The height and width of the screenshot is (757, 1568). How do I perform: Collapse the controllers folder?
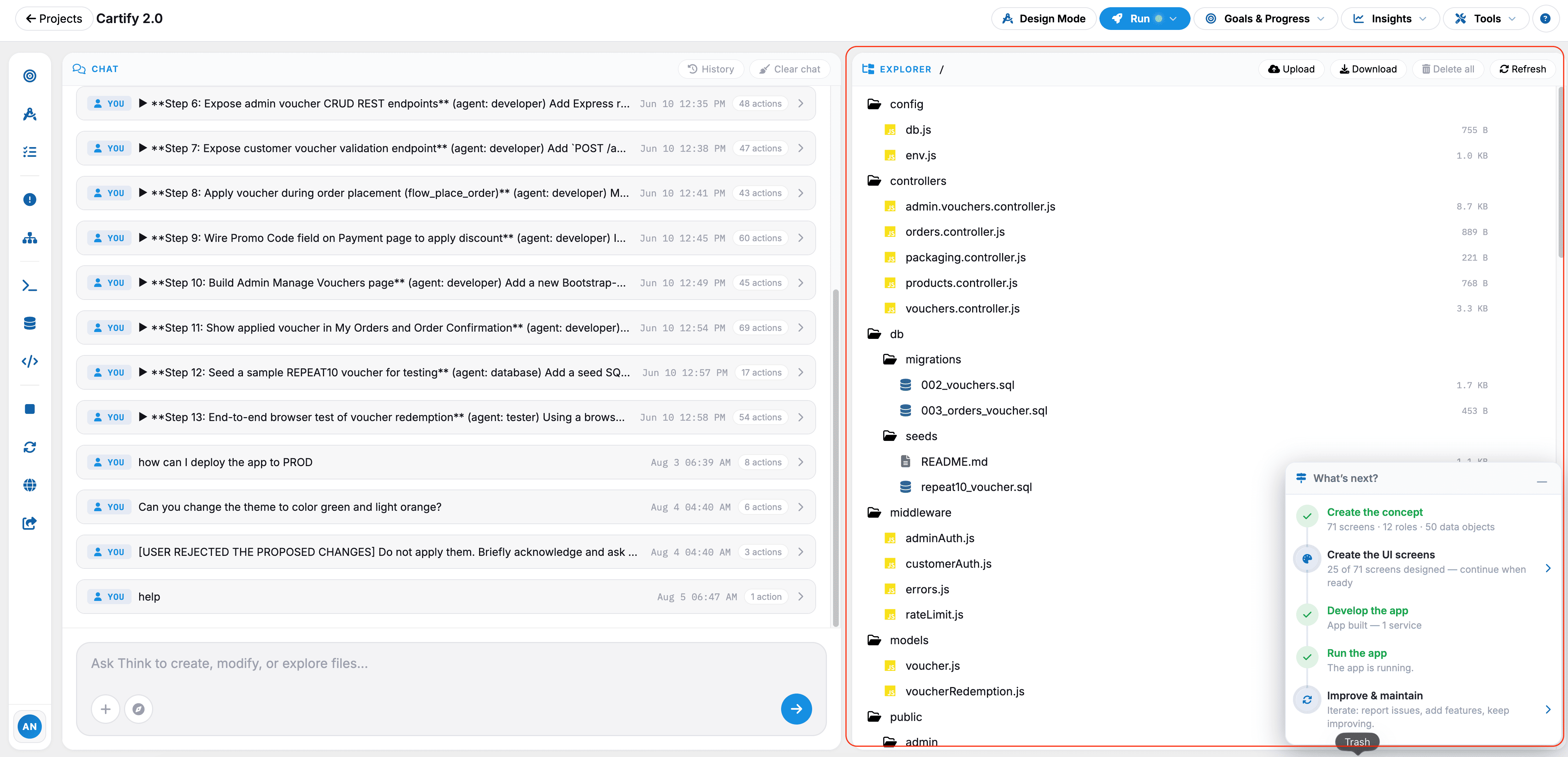917,181
